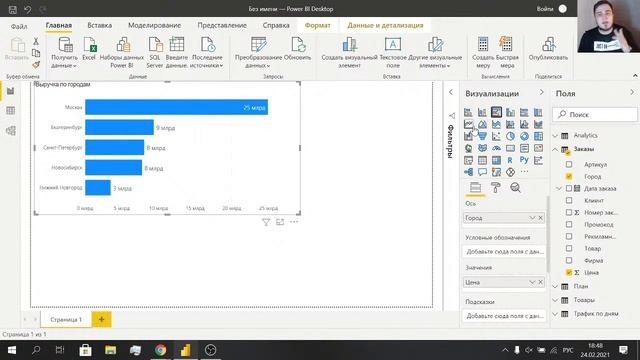Screen dimensions: 640x360
Task: Open dropdown arrow of Цена values field
Action: (532, 282)
